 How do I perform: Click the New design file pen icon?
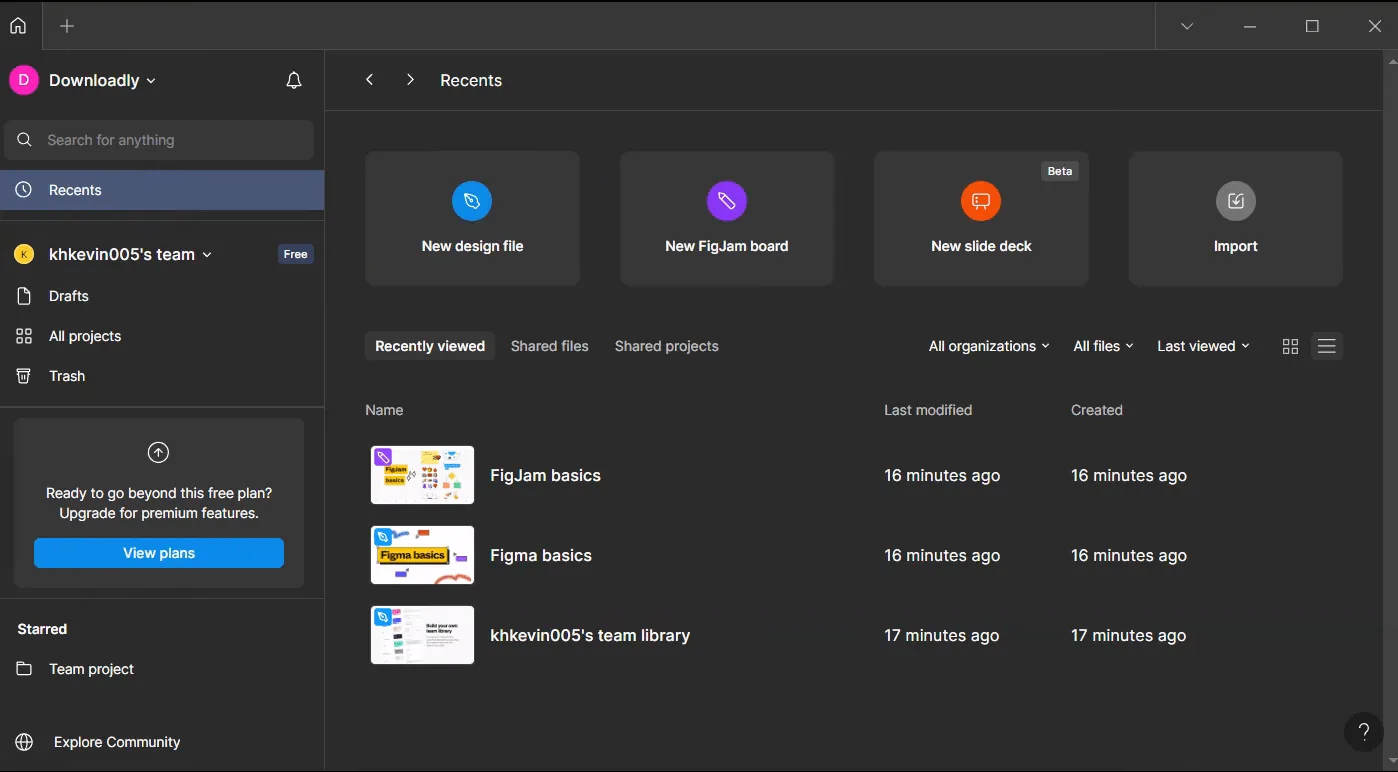(472, 201)
